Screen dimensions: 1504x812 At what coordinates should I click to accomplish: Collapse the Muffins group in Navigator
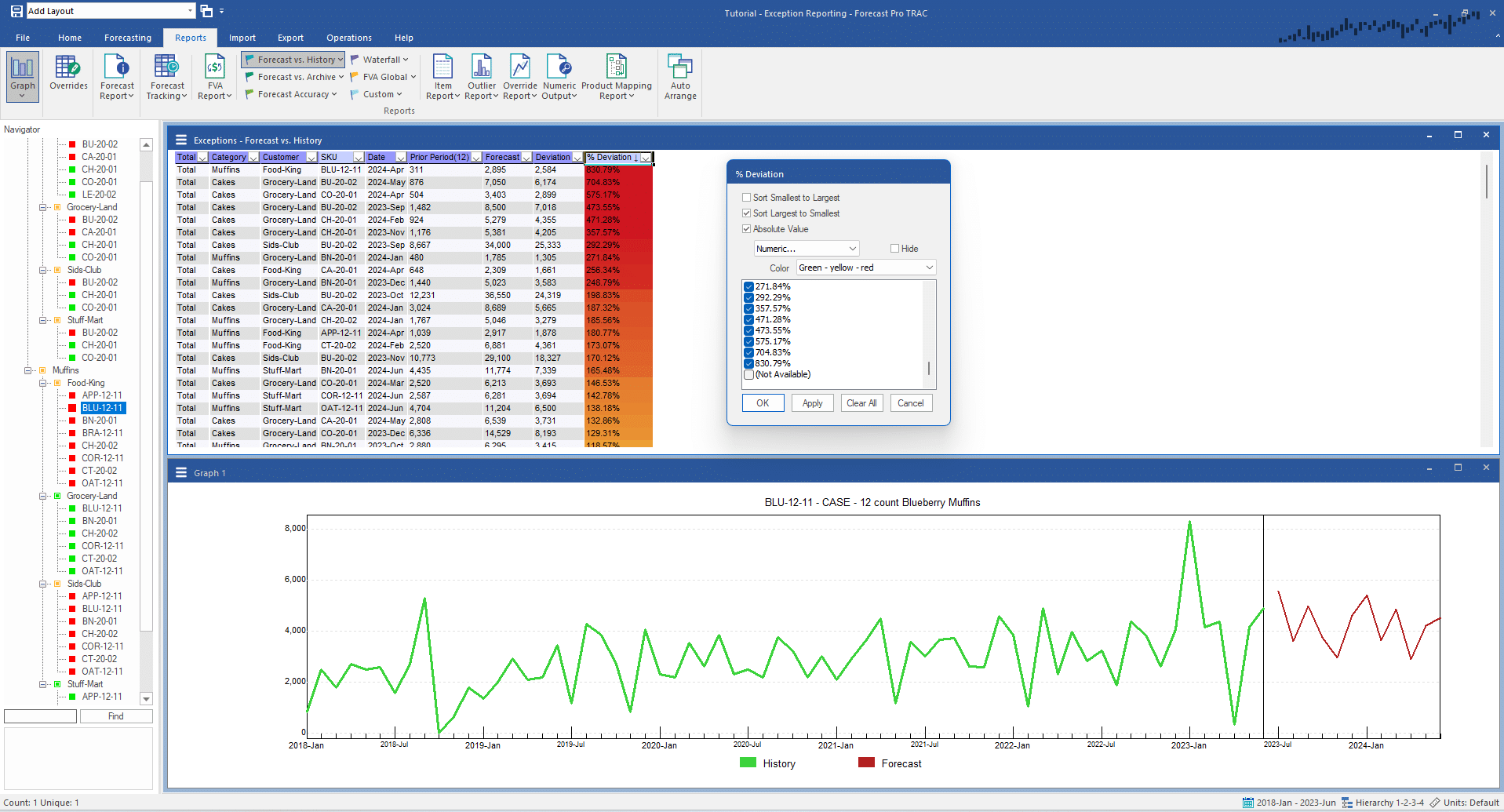27,370
